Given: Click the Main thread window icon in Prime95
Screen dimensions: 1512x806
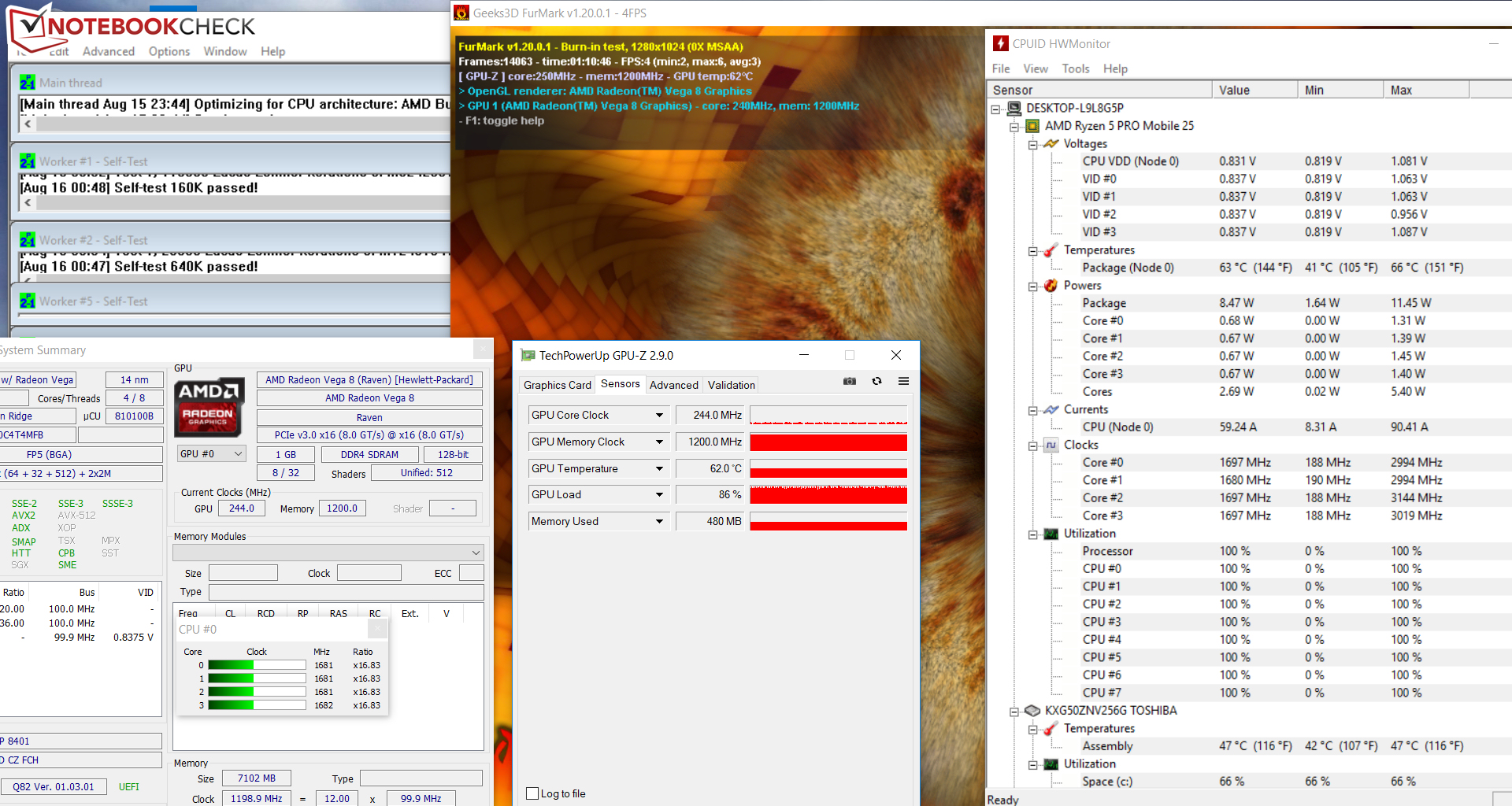Looking at the screenshot, I should [x=28, y=83].
